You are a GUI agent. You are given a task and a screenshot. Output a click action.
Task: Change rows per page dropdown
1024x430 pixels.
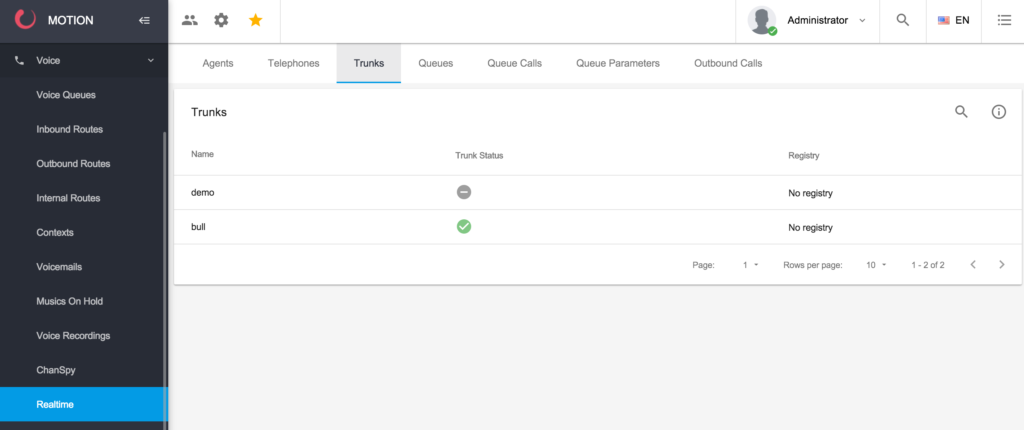click(876, 265)
